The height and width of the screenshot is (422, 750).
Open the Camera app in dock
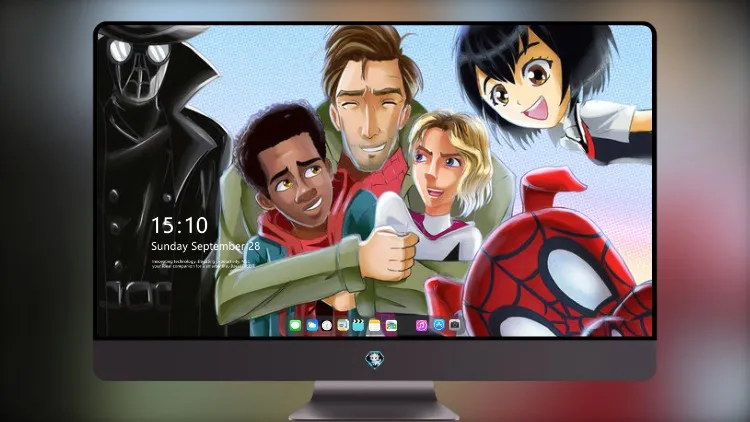tap(455, 325)
